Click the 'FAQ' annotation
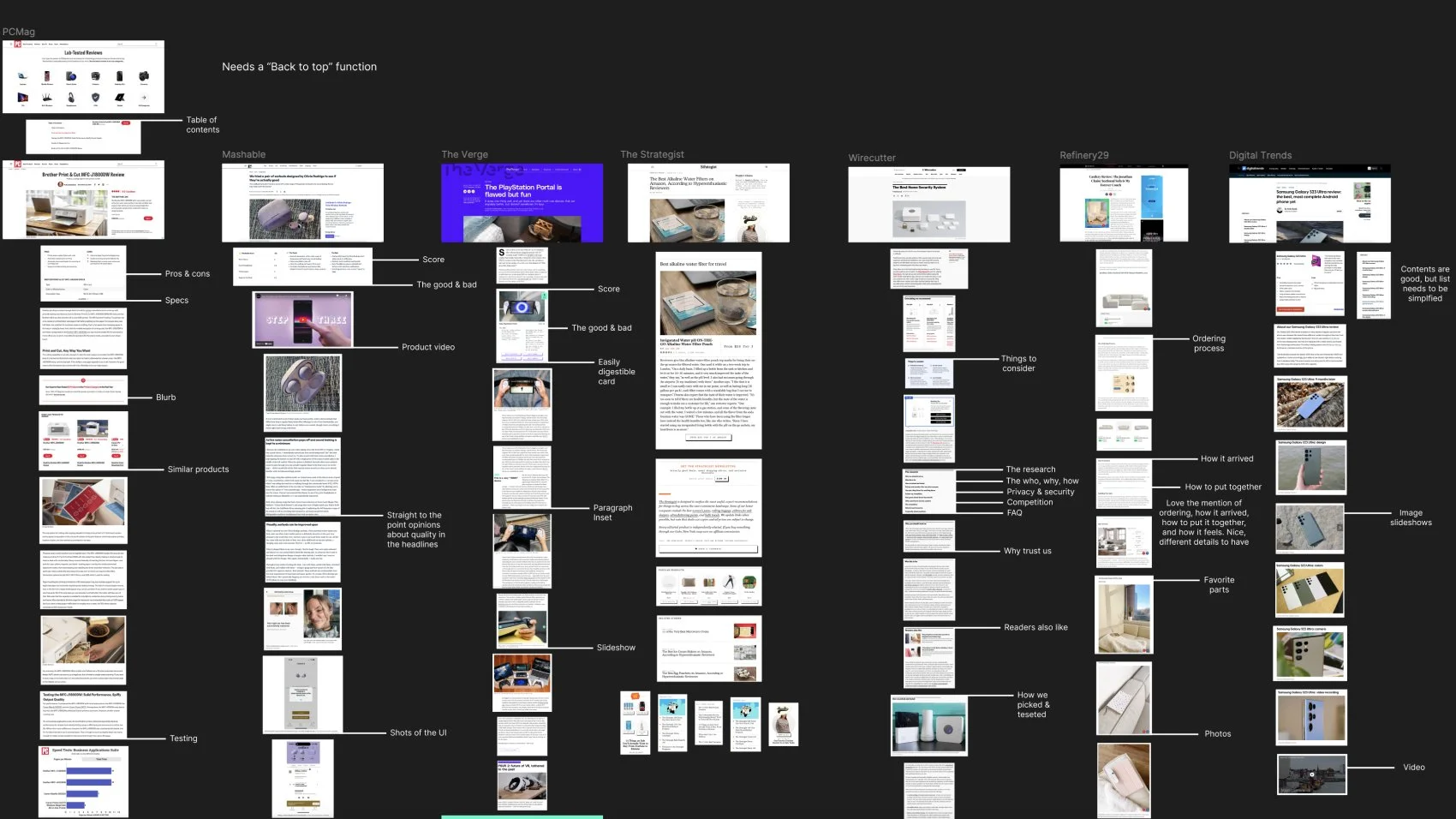The height and width of the screenshot is (819, 1456). coord(1015,512)
